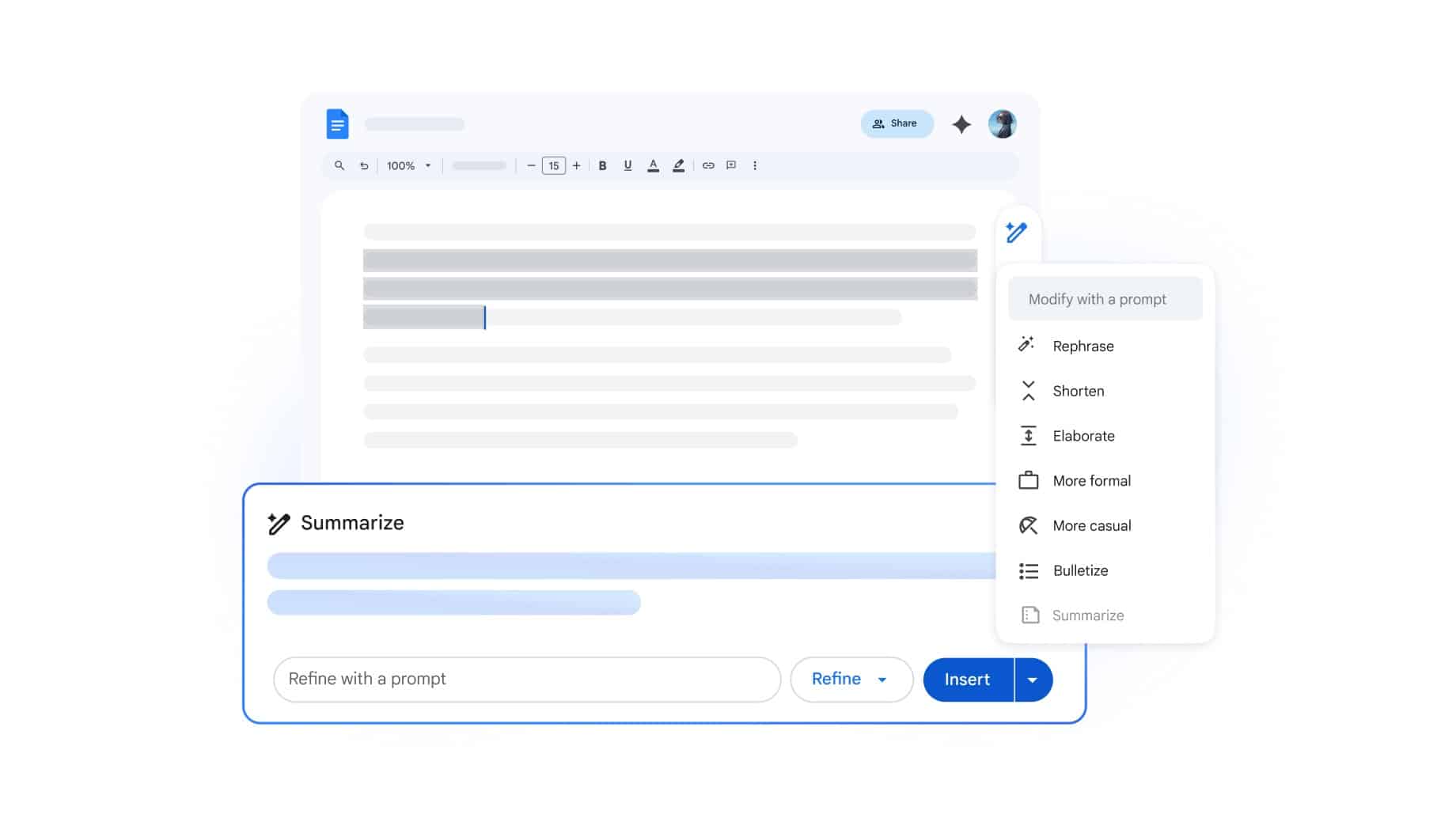Open the more options three-dot menu
Viewport: 1456px width, 818px height.
point(755,166)
